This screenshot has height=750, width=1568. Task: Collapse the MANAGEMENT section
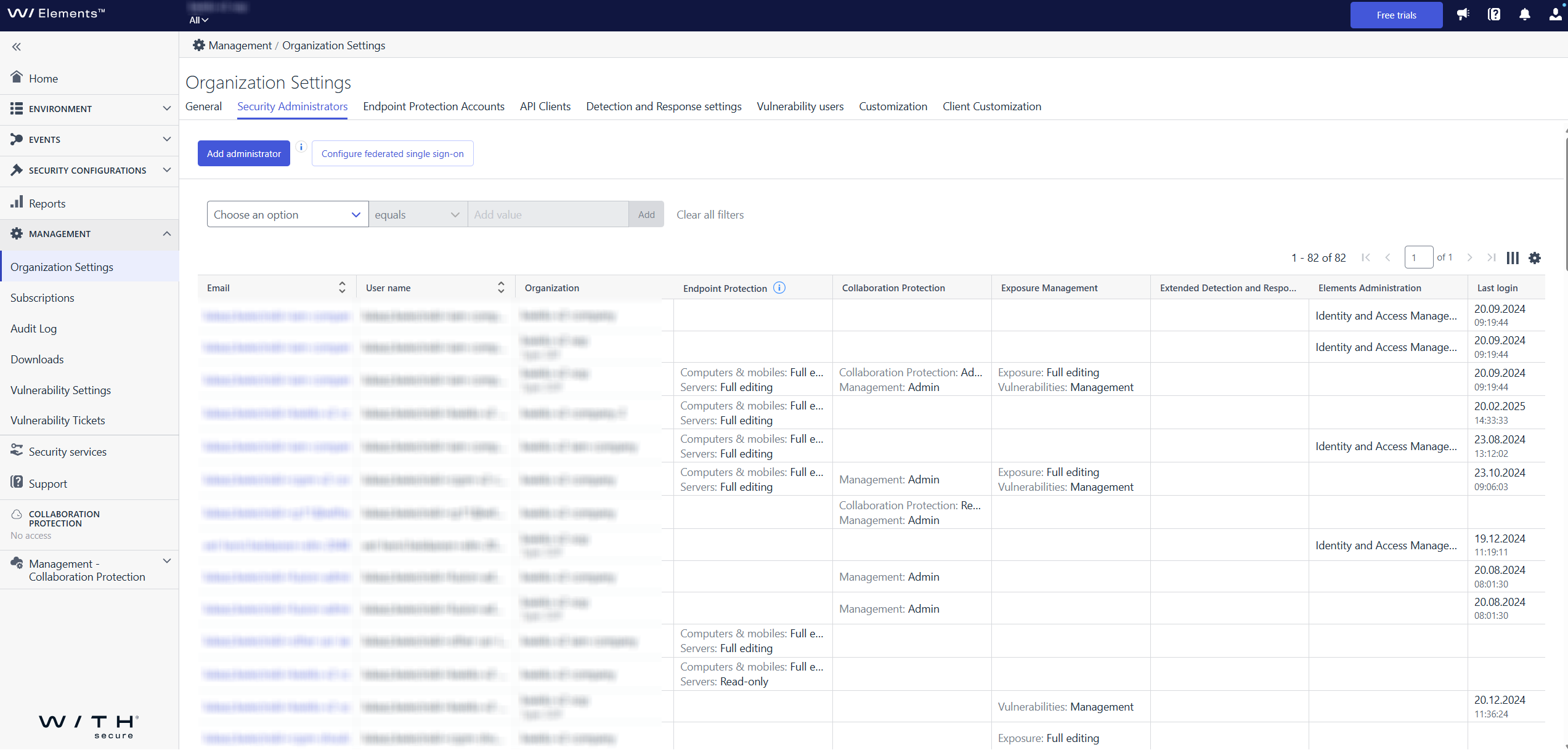(x=89, y=234)
